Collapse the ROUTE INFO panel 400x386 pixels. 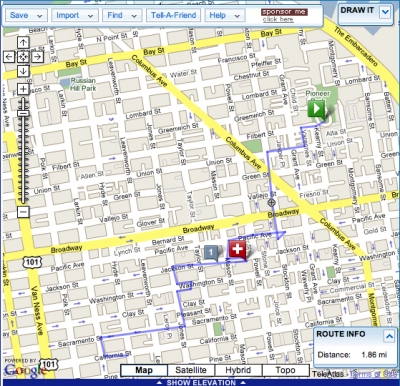(x=389, y=336)
